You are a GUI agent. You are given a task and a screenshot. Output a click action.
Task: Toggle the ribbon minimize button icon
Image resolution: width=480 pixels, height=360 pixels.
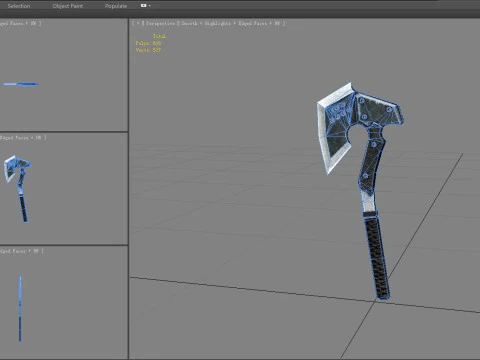pyautogui.click(x=144, y=5)
